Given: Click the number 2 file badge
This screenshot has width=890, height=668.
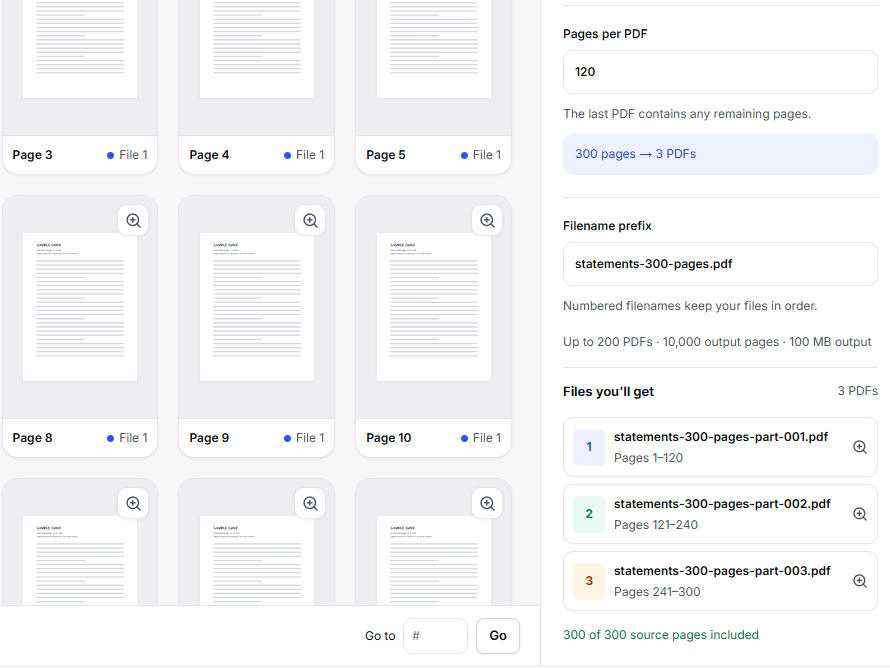Looking at the screenshot, I should coord(589,514).
